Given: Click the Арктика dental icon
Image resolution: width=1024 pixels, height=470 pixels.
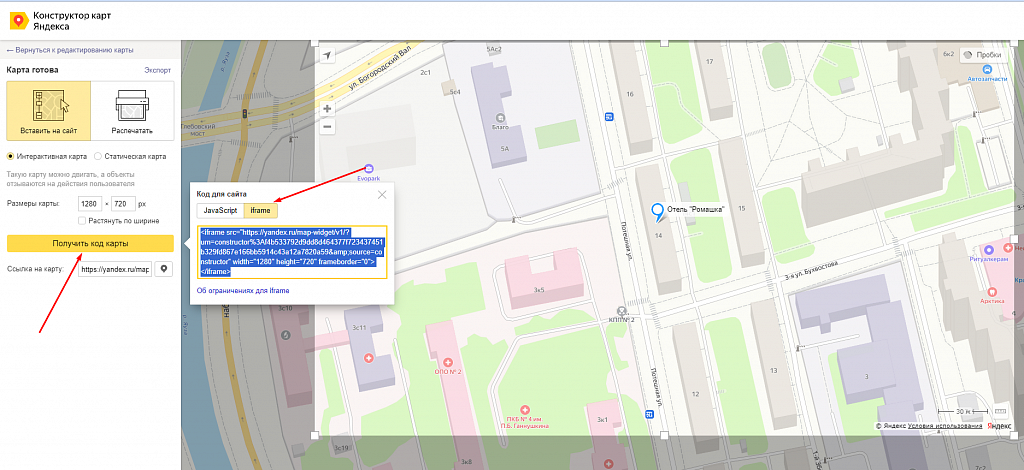Looking at the screenshot, I should [991, 292].
